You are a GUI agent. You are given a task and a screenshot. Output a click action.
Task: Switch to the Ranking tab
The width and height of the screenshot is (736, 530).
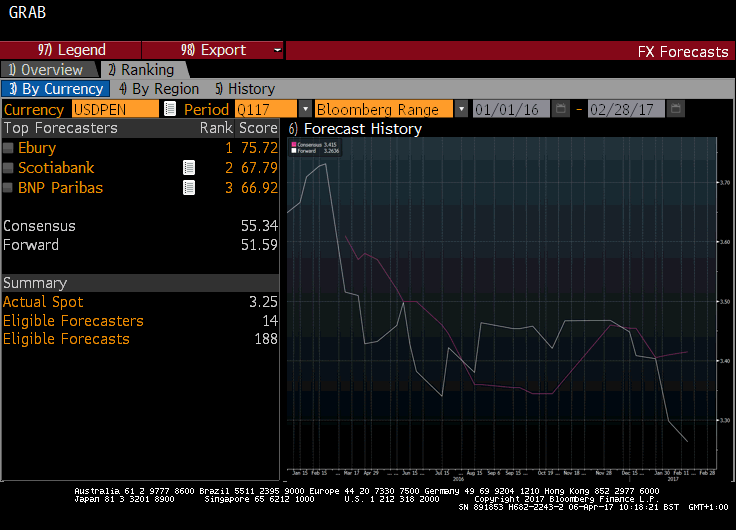tap(145, 69)
